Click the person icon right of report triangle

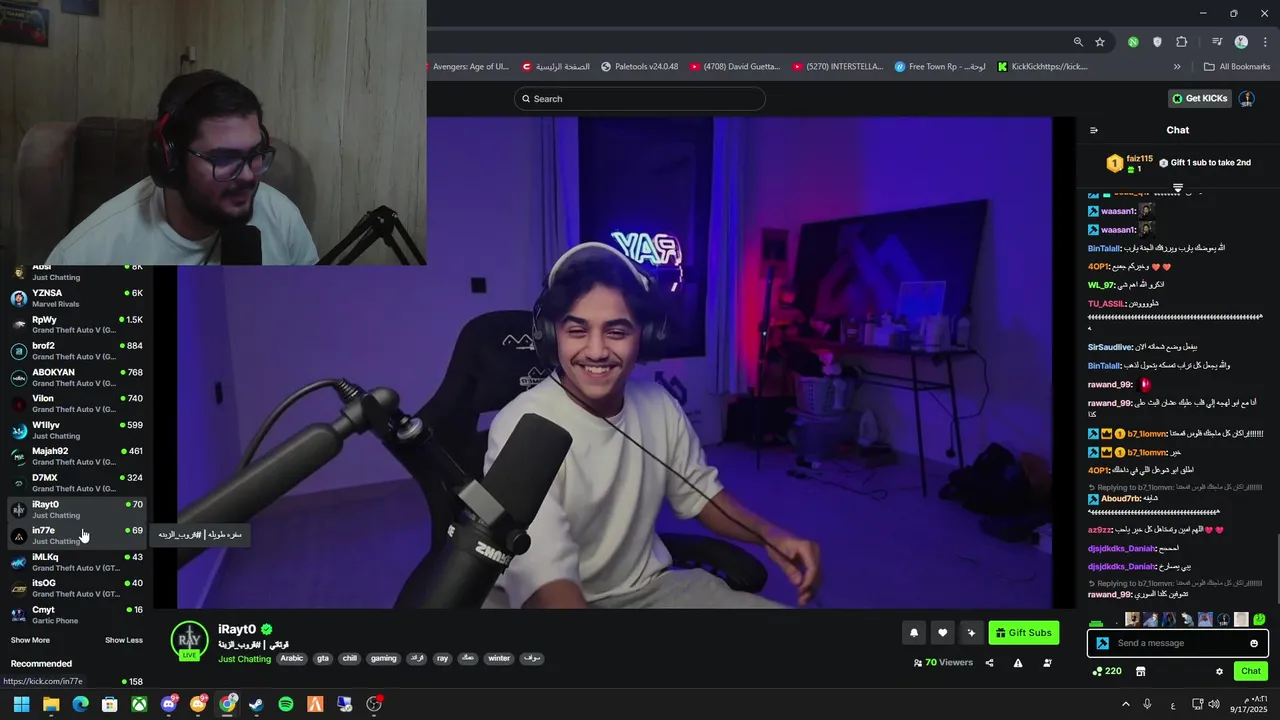tap(1047, 662)
